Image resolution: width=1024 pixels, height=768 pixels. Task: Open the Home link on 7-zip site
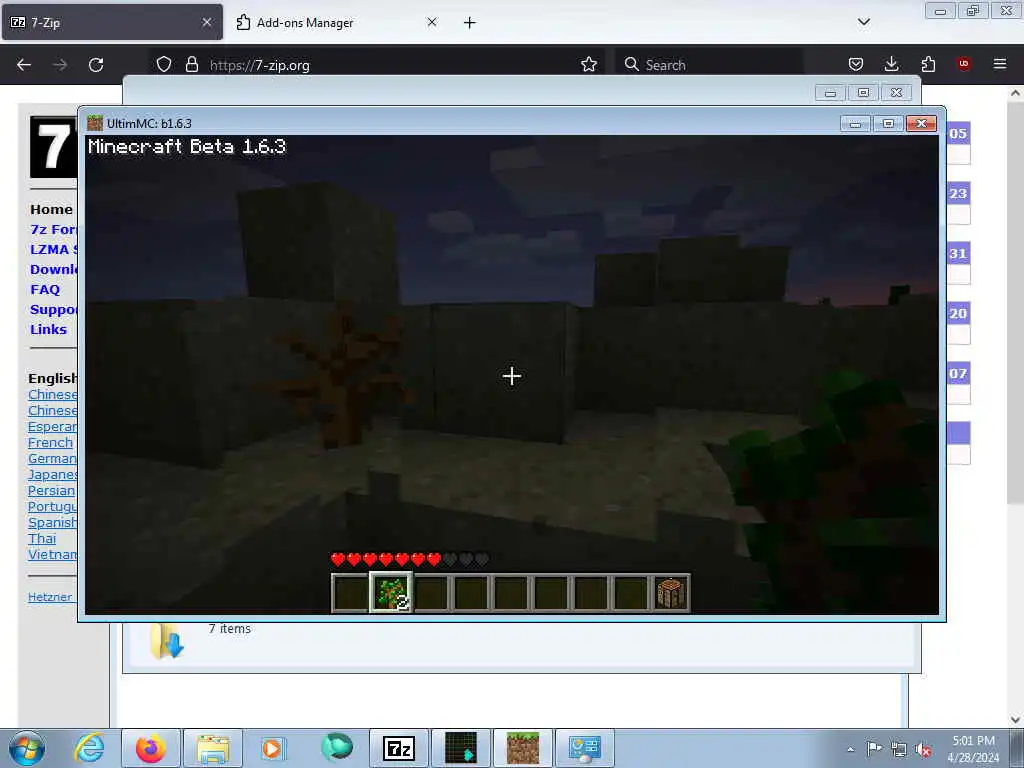coord(51,210)
